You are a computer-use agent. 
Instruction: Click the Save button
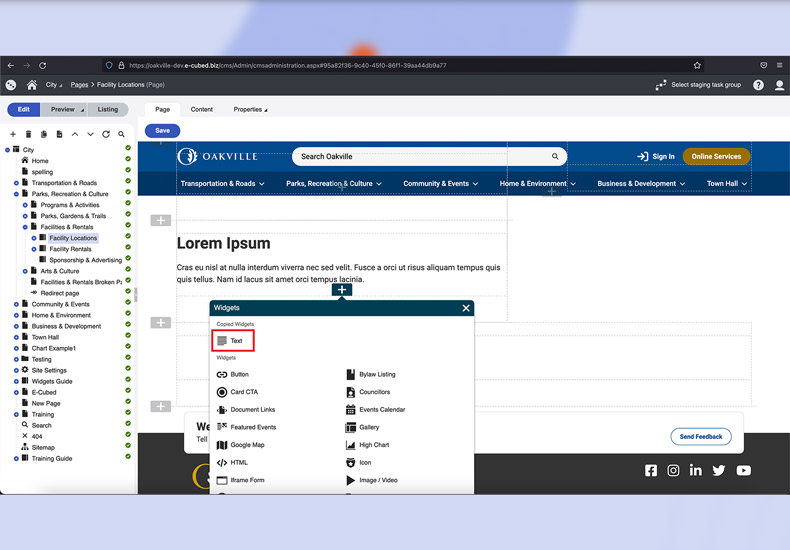[162, 131]
